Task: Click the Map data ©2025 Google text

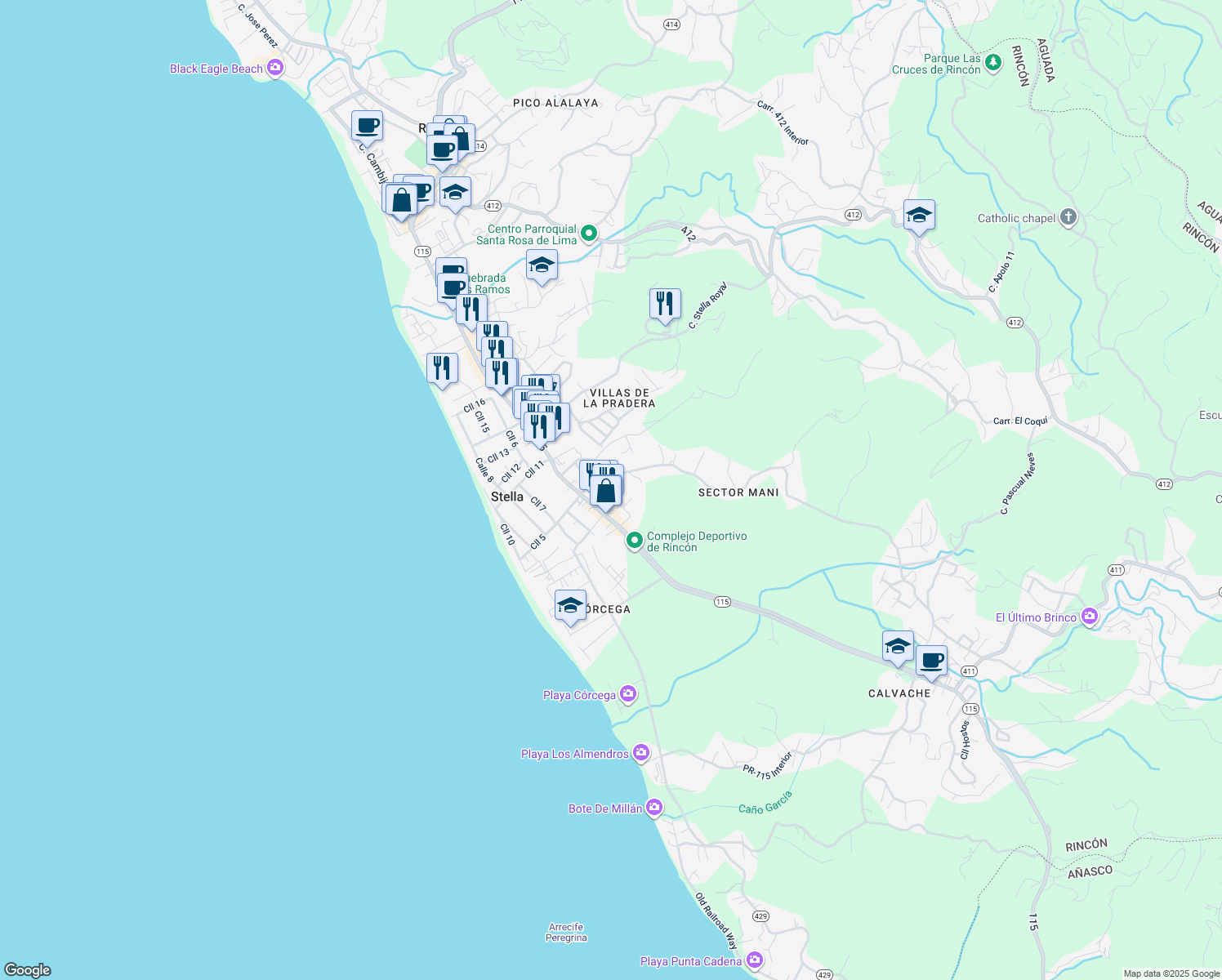Action: click(1171, 973)
